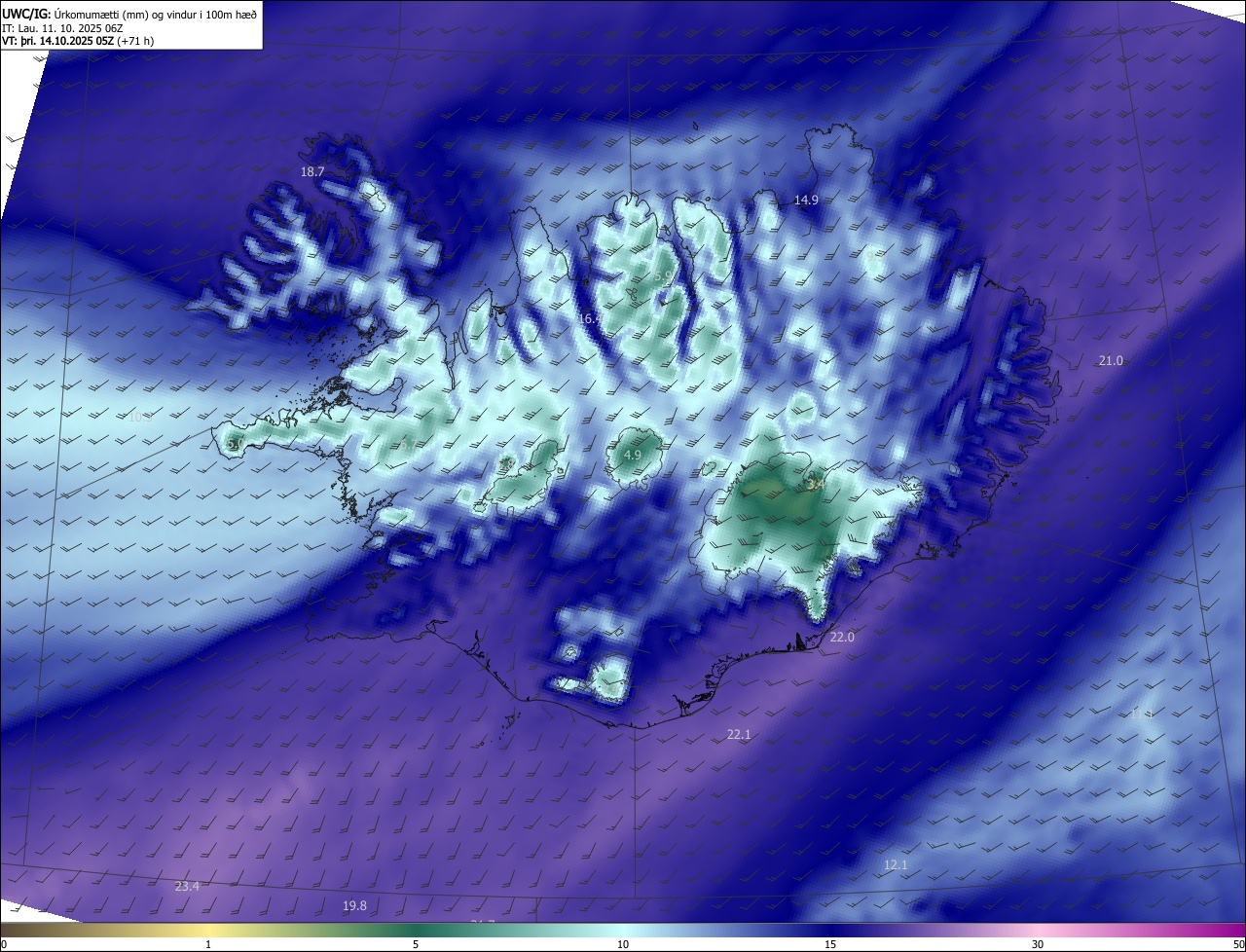Click the 'VT: þri. 14.10.2025 05Z (+71 h)' line
The height and width of the screenshot is (952, 1246).
(x=78, y=41)
